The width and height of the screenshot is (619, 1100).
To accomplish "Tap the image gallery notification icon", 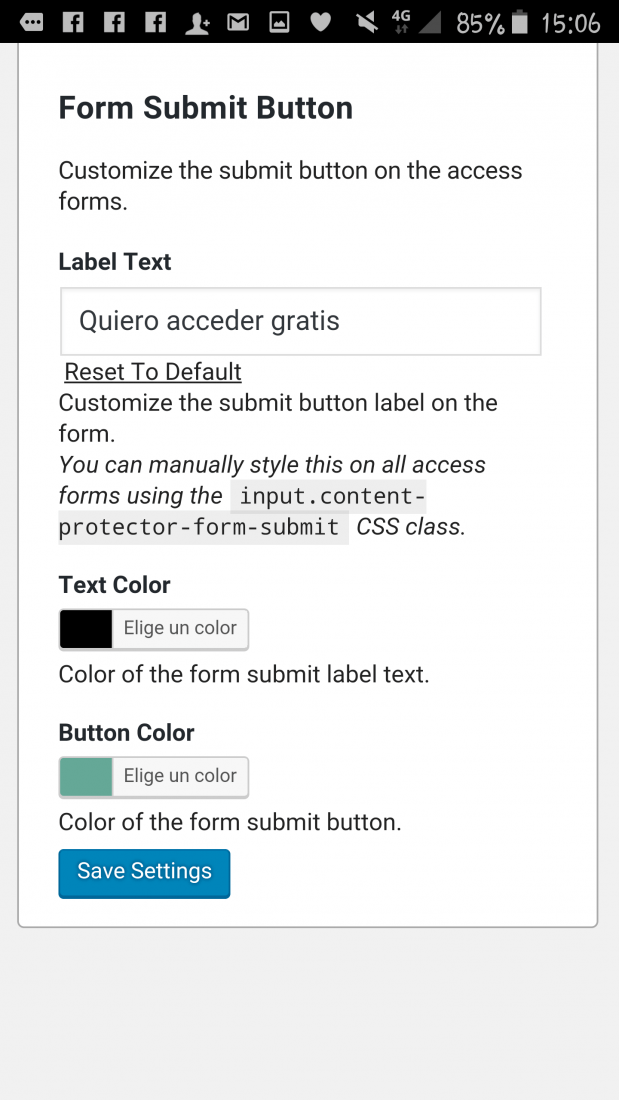I will (279, 23).
